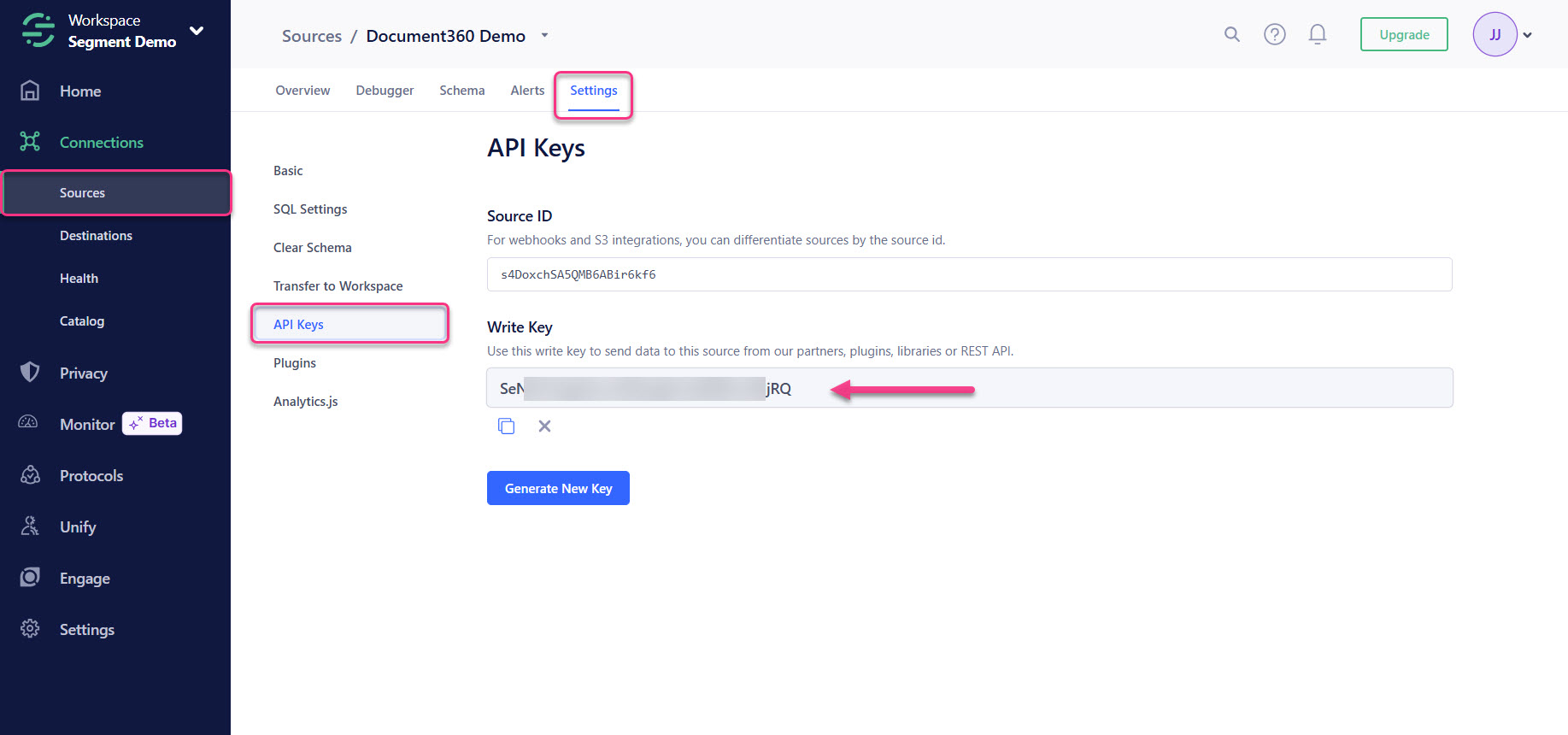Open Destinations in the sidebar
1568x735 pixels.
[x=96, y=236]
